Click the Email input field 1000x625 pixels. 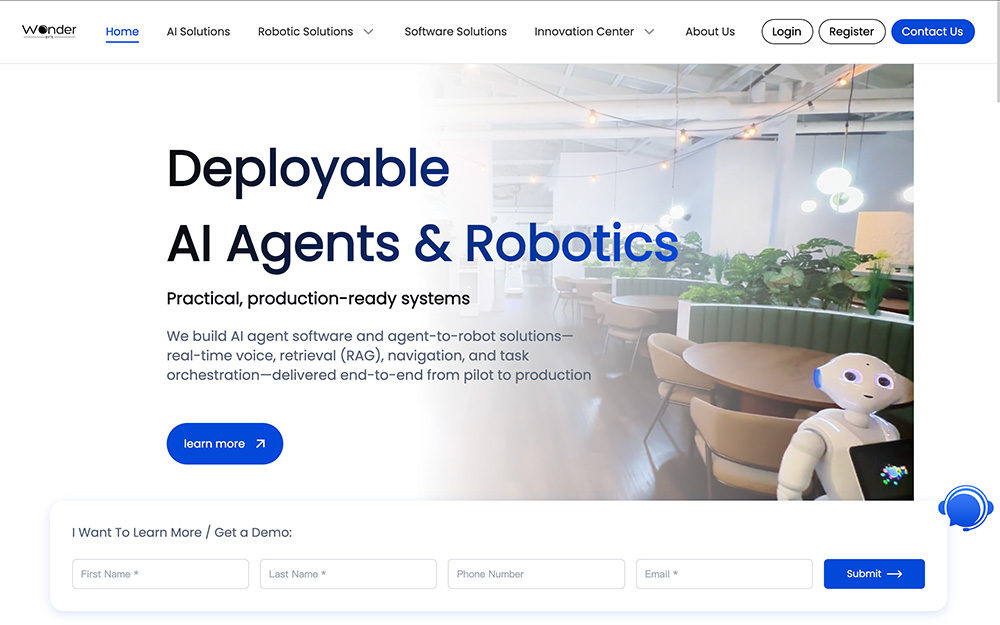tap(724, 574)
